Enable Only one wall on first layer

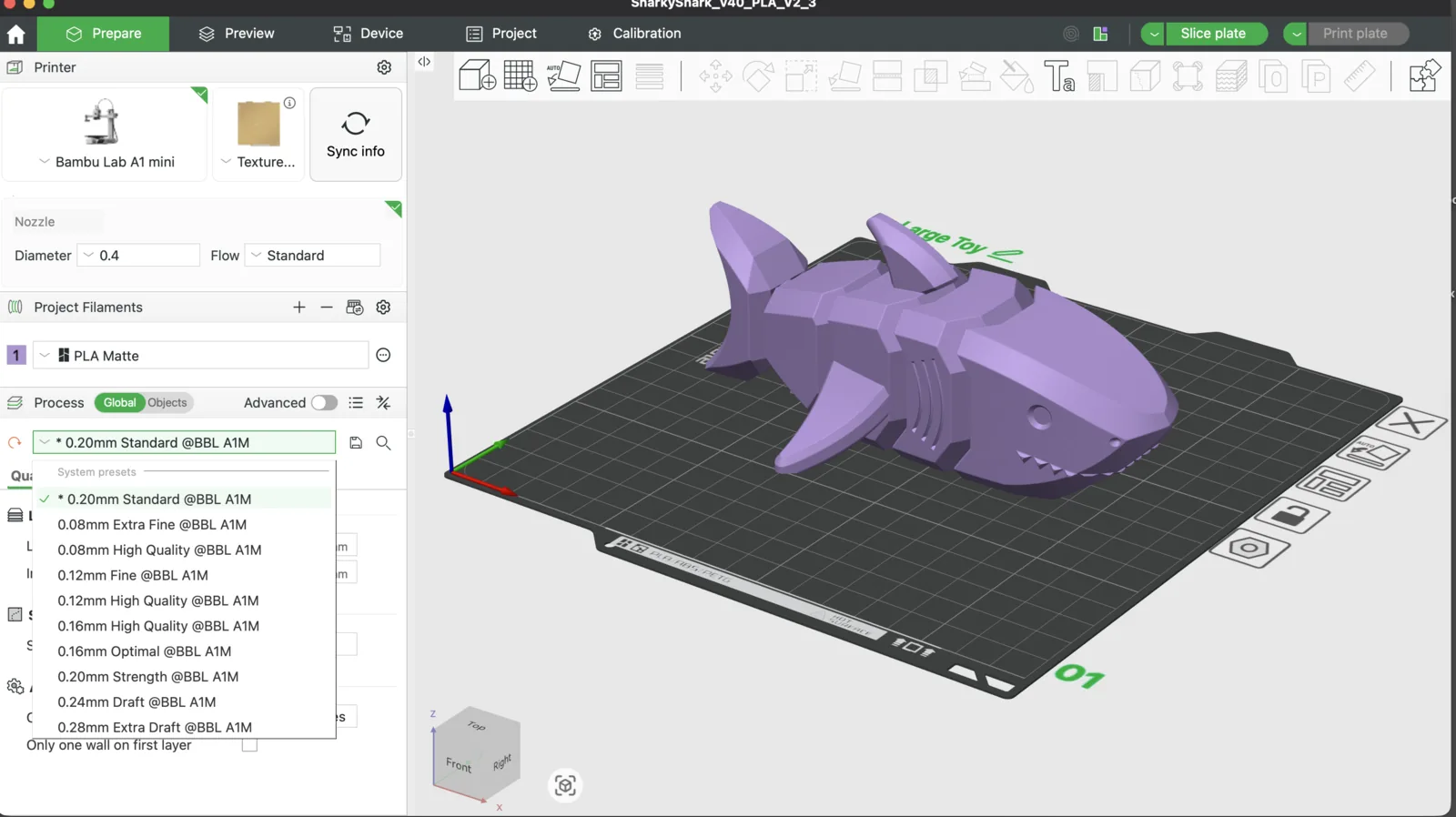tap(249, 745)
